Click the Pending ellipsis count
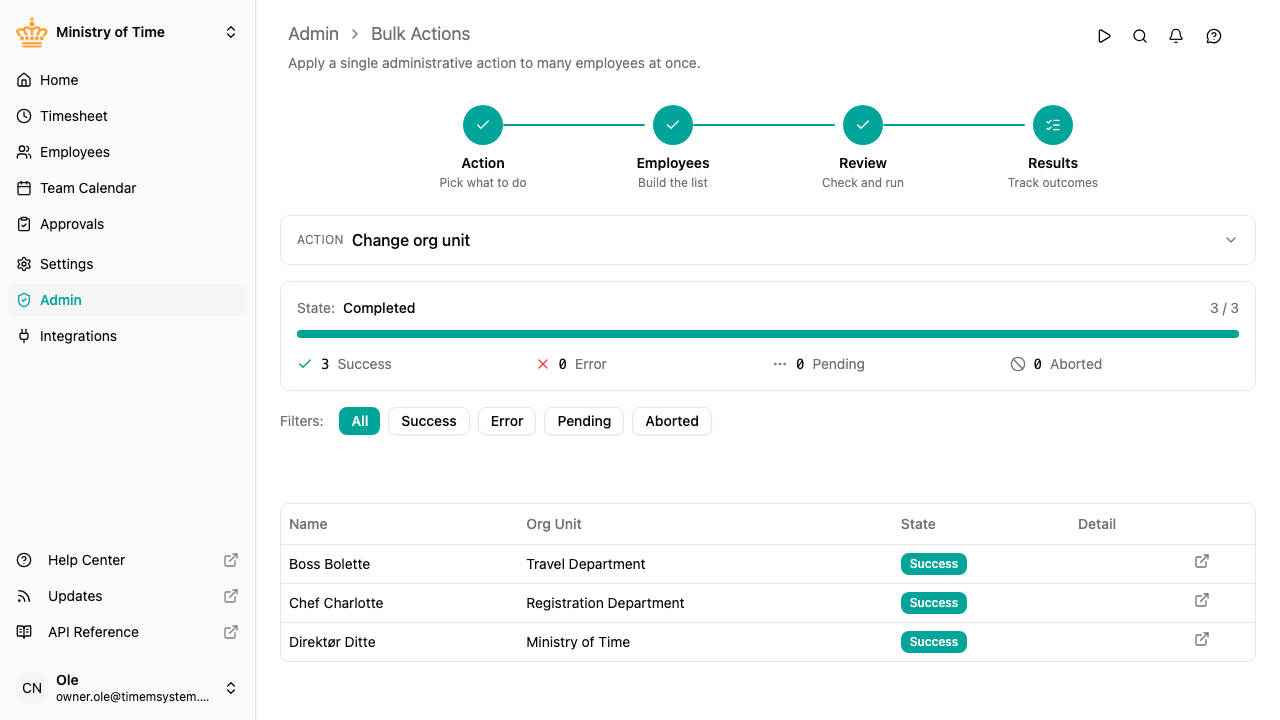This screenshot has width=1280, height=720. coord(819,364)
